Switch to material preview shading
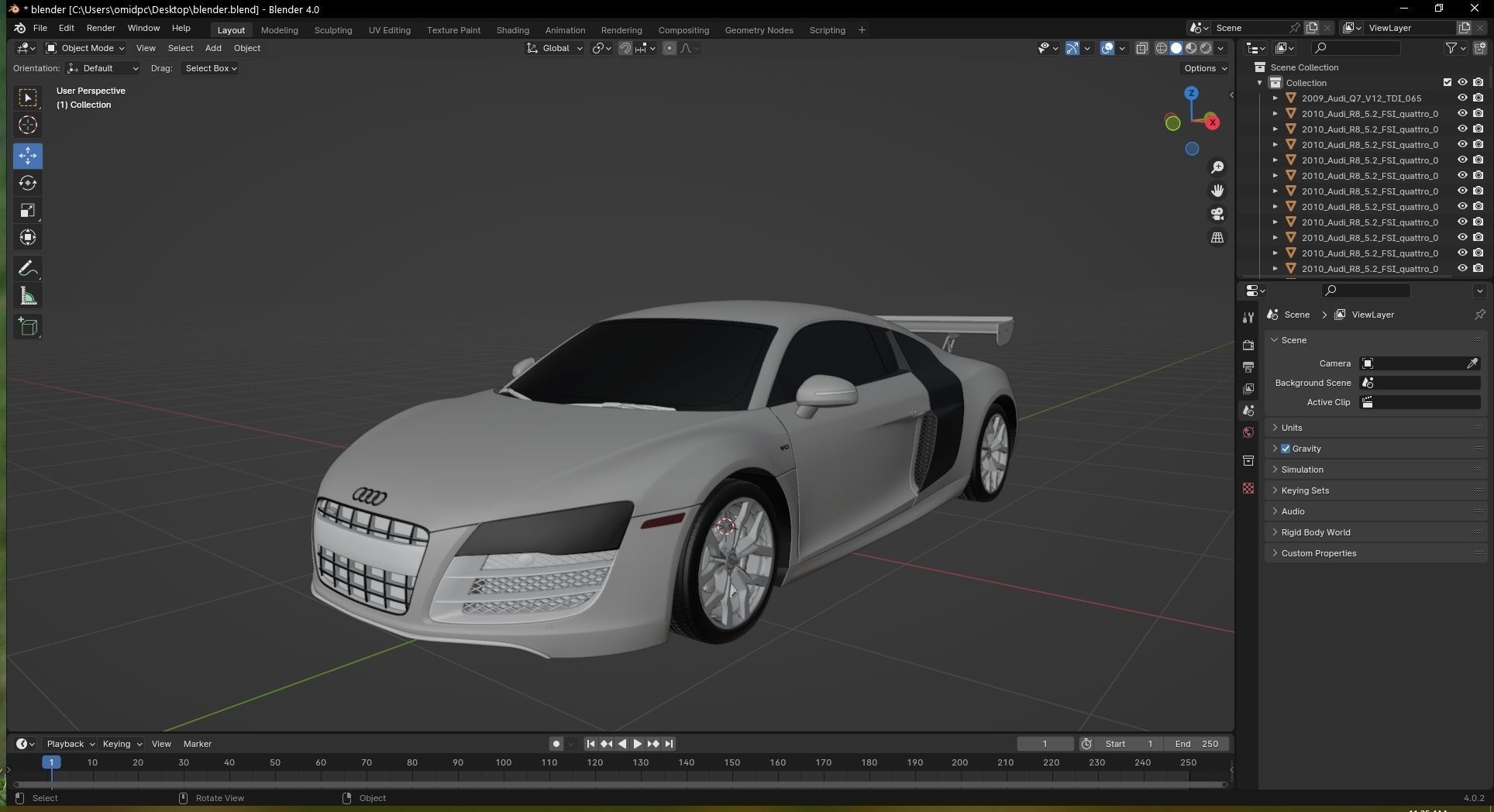1494x812 pixels. click(1191, 48)
